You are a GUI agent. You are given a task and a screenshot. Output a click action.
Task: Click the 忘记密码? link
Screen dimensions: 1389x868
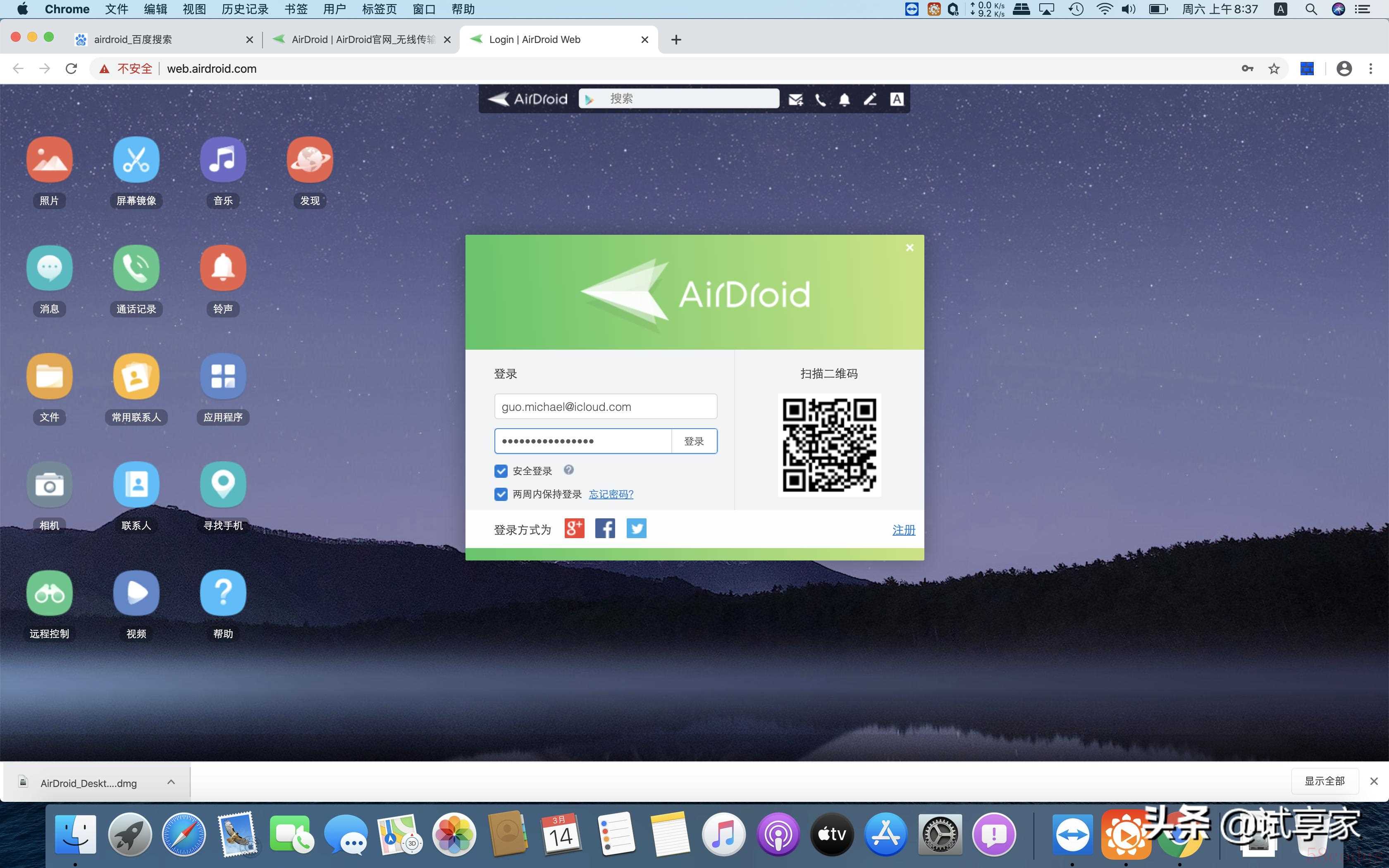coord(611,494)
